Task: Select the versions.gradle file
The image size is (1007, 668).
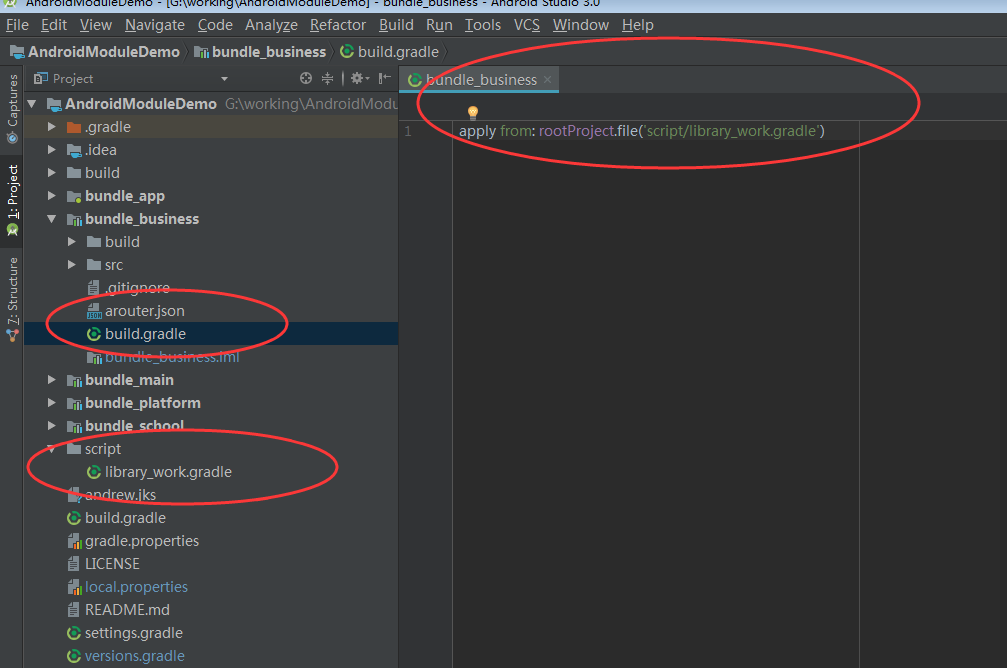Action: 134,656
